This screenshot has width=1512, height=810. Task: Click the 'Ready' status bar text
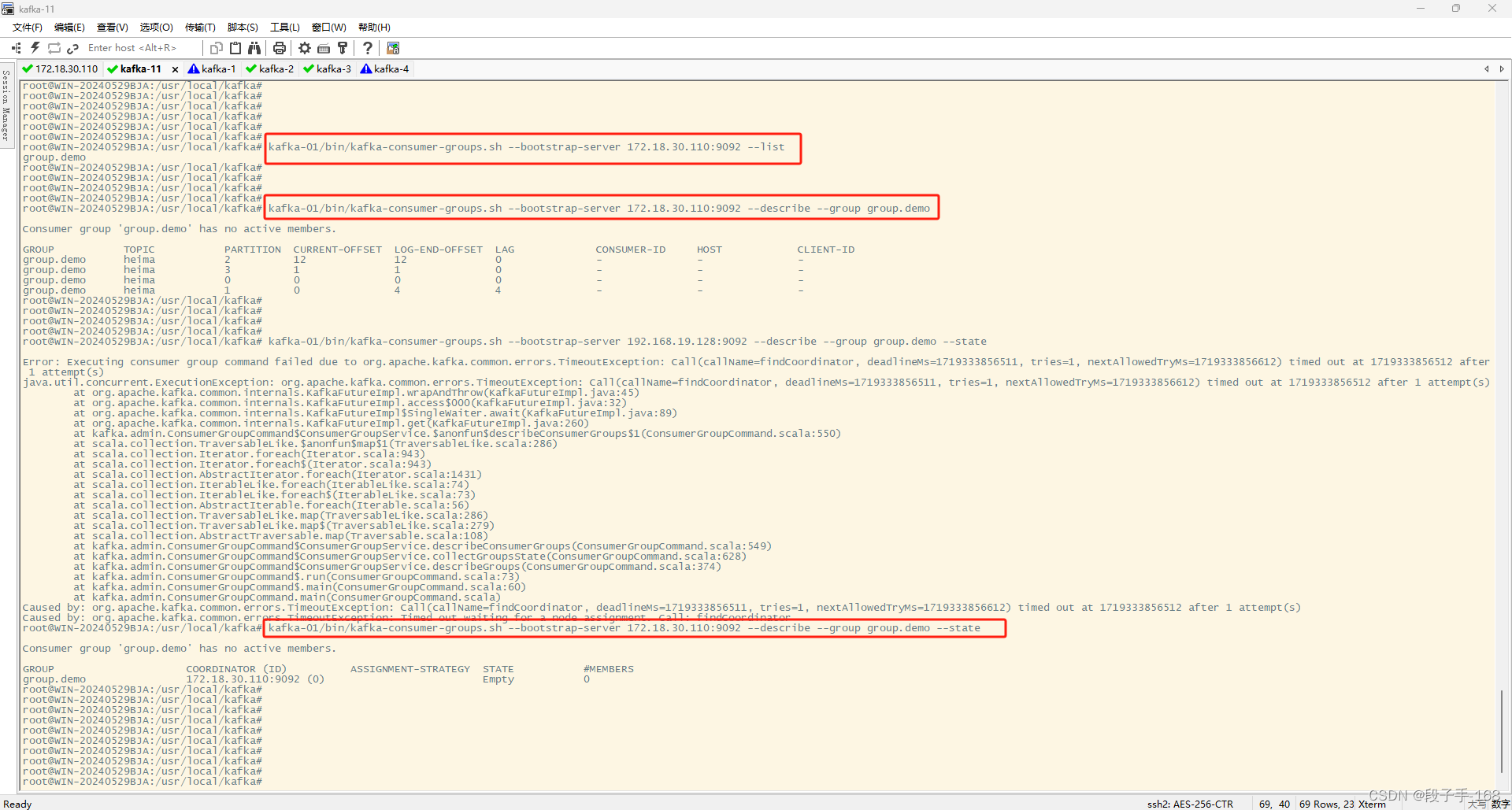(x=17, y=804)
